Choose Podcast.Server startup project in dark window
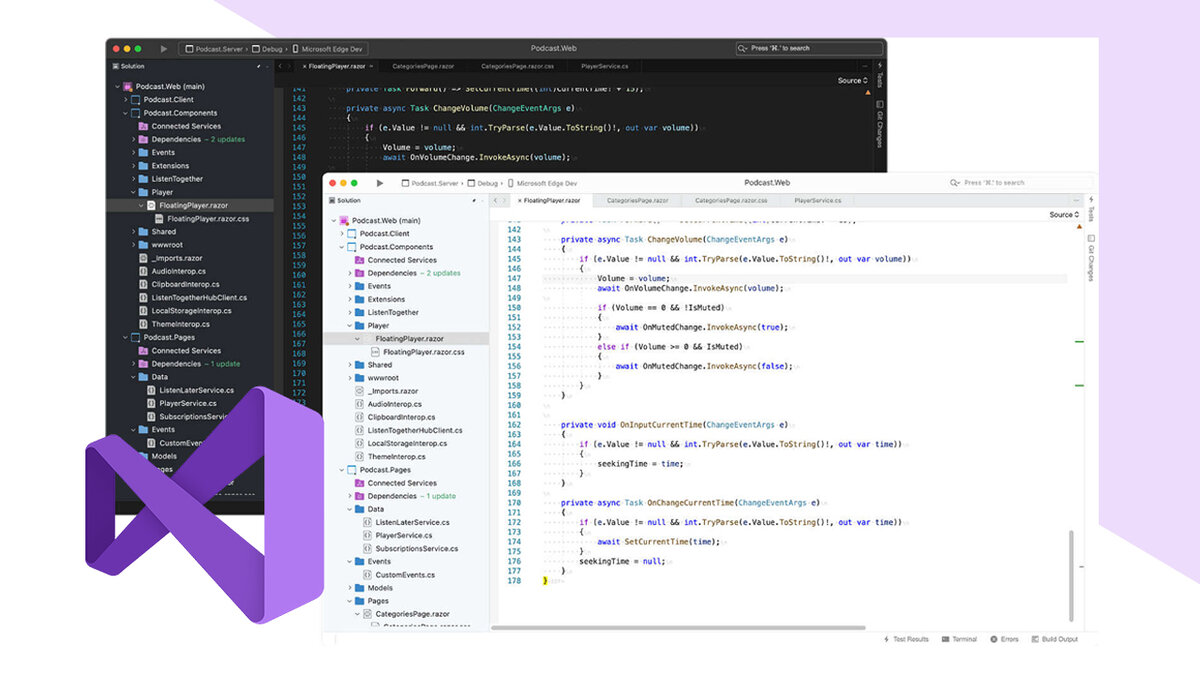1200x675 pixels. tap(216, 48)
